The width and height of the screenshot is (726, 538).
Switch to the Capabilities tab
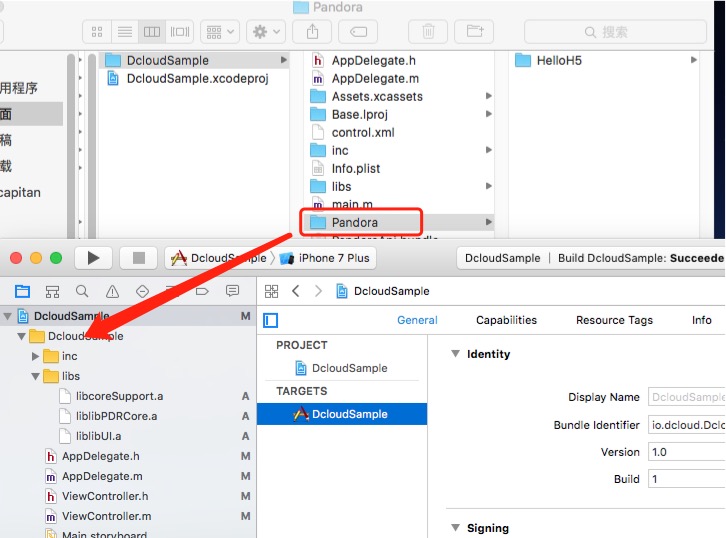[507, 320]
